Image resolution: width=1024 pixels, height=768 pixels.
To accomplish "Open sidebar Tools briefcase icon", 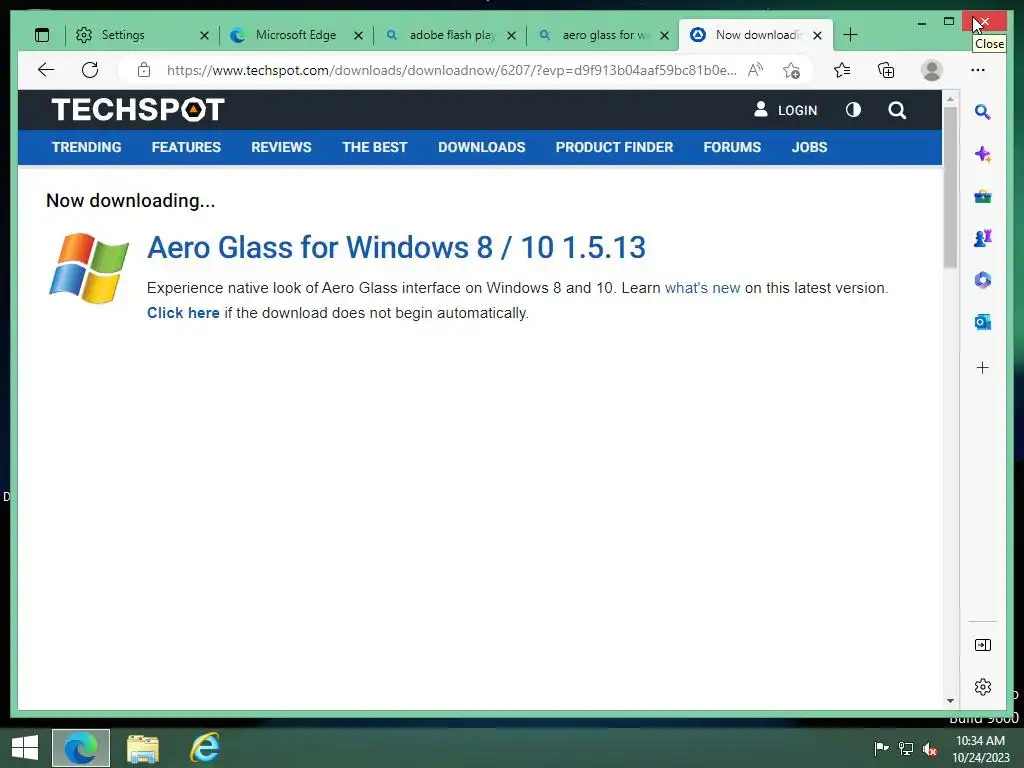I will [x=983, y=197].
